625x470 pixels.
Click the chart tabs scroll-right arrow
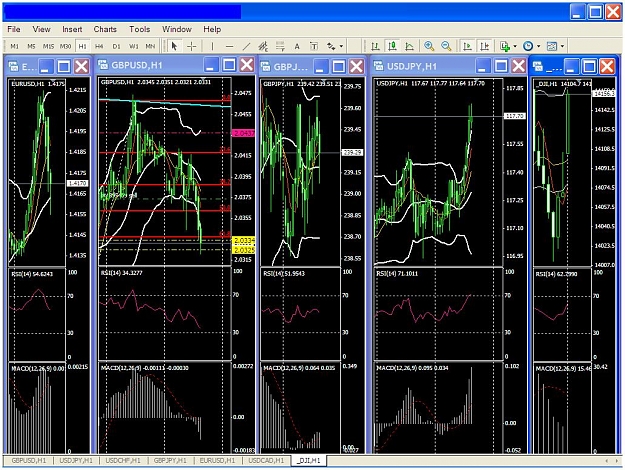pyautogui.click(x=617, y=461)
